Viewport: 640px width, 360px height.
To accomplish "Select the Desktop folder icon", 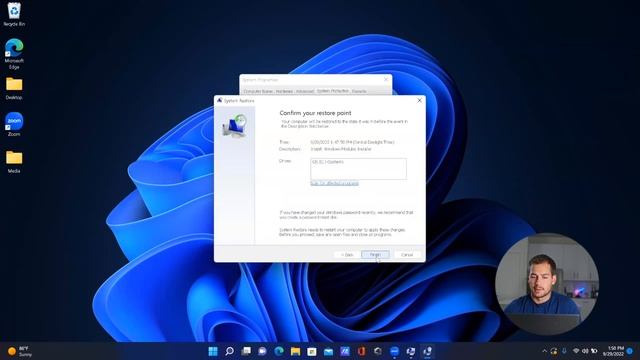I will tap(14, 89).
